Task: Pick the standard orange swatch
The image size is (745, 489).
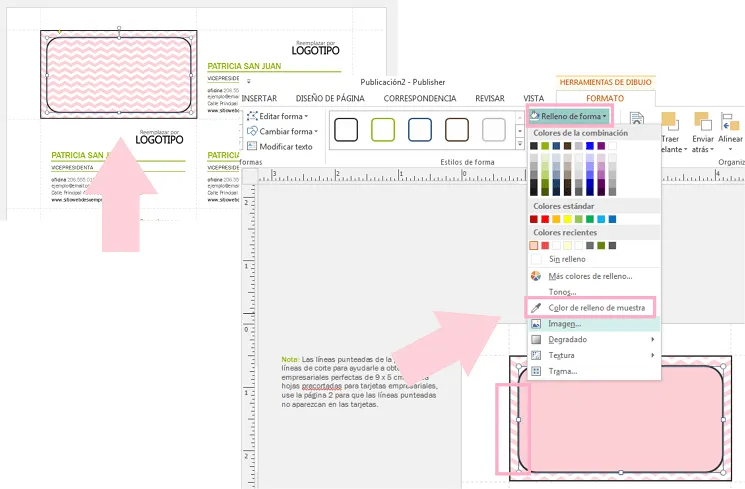Action: point(556,219)
